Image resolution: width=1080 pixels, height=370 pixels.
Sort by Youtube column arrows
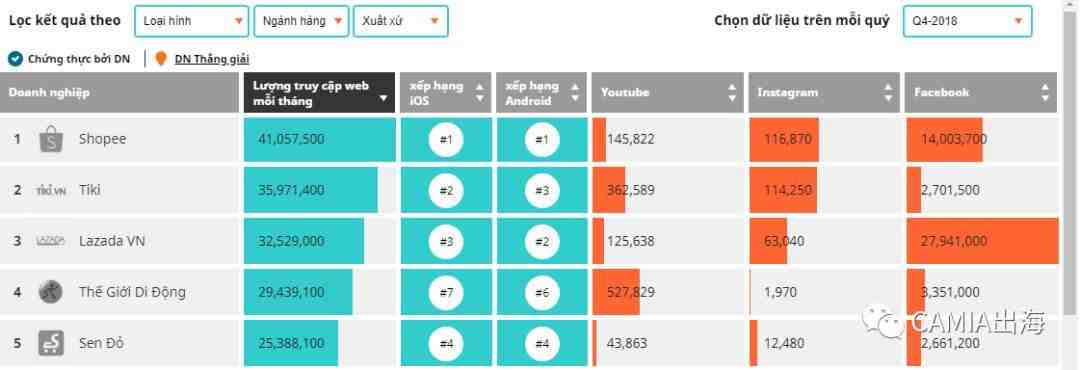pyautogui.click(x=731, y=92)
